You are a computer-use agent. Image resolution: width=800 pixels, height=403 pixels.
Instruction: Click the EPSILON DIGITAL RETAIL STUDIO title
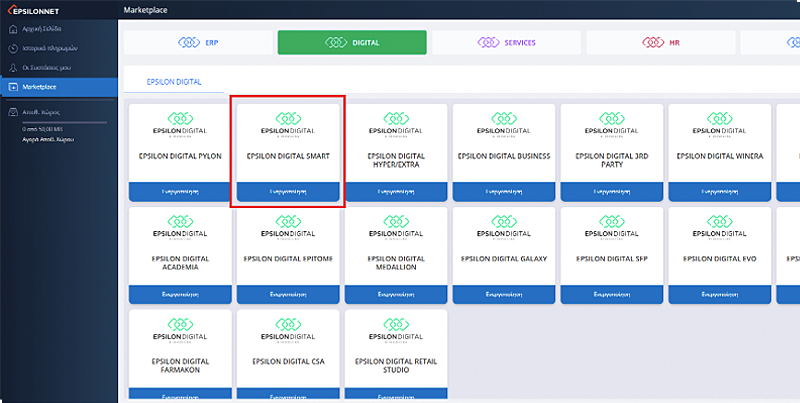396,366
